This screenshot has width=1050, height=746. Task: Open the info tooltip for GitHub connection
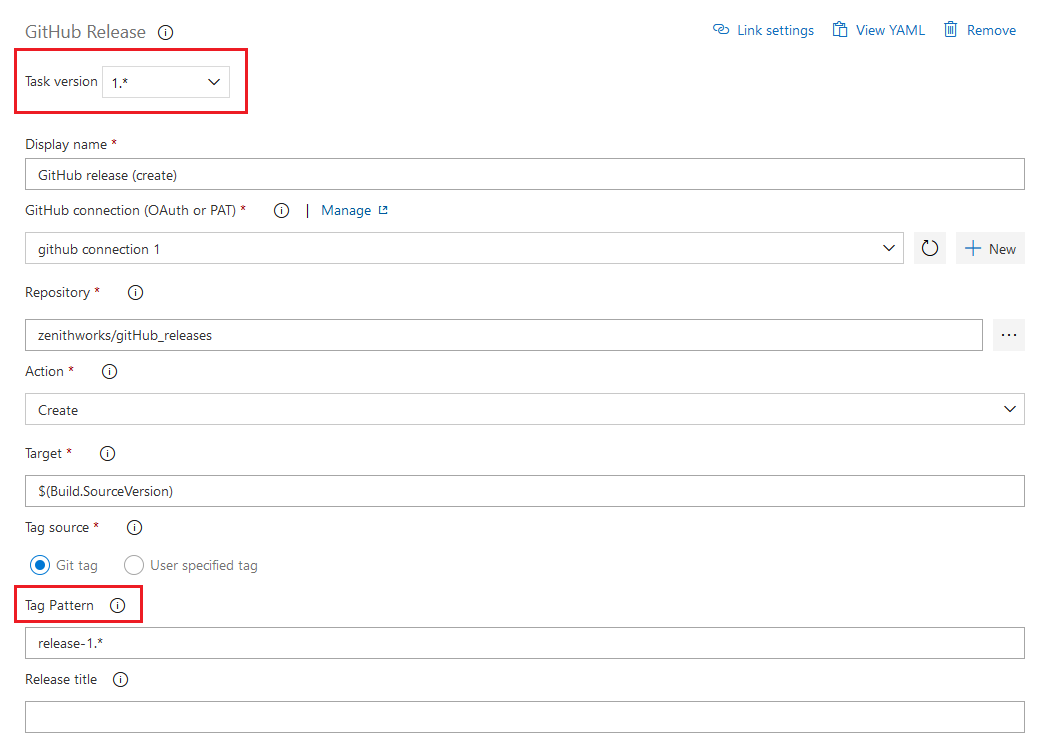click(281, 210)
